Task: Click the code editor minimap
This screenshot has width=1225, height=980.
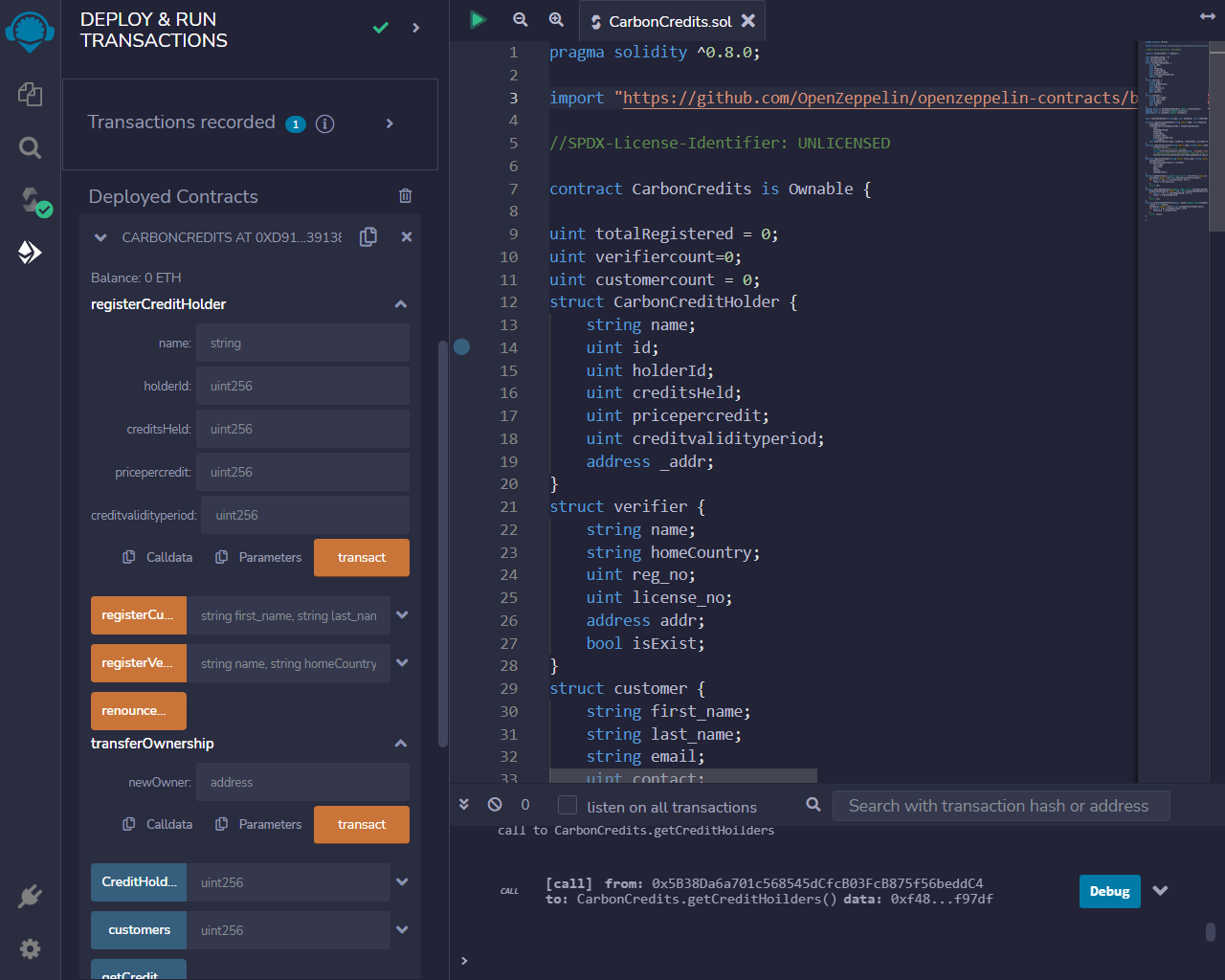Action: click(x=1172, y=412)
